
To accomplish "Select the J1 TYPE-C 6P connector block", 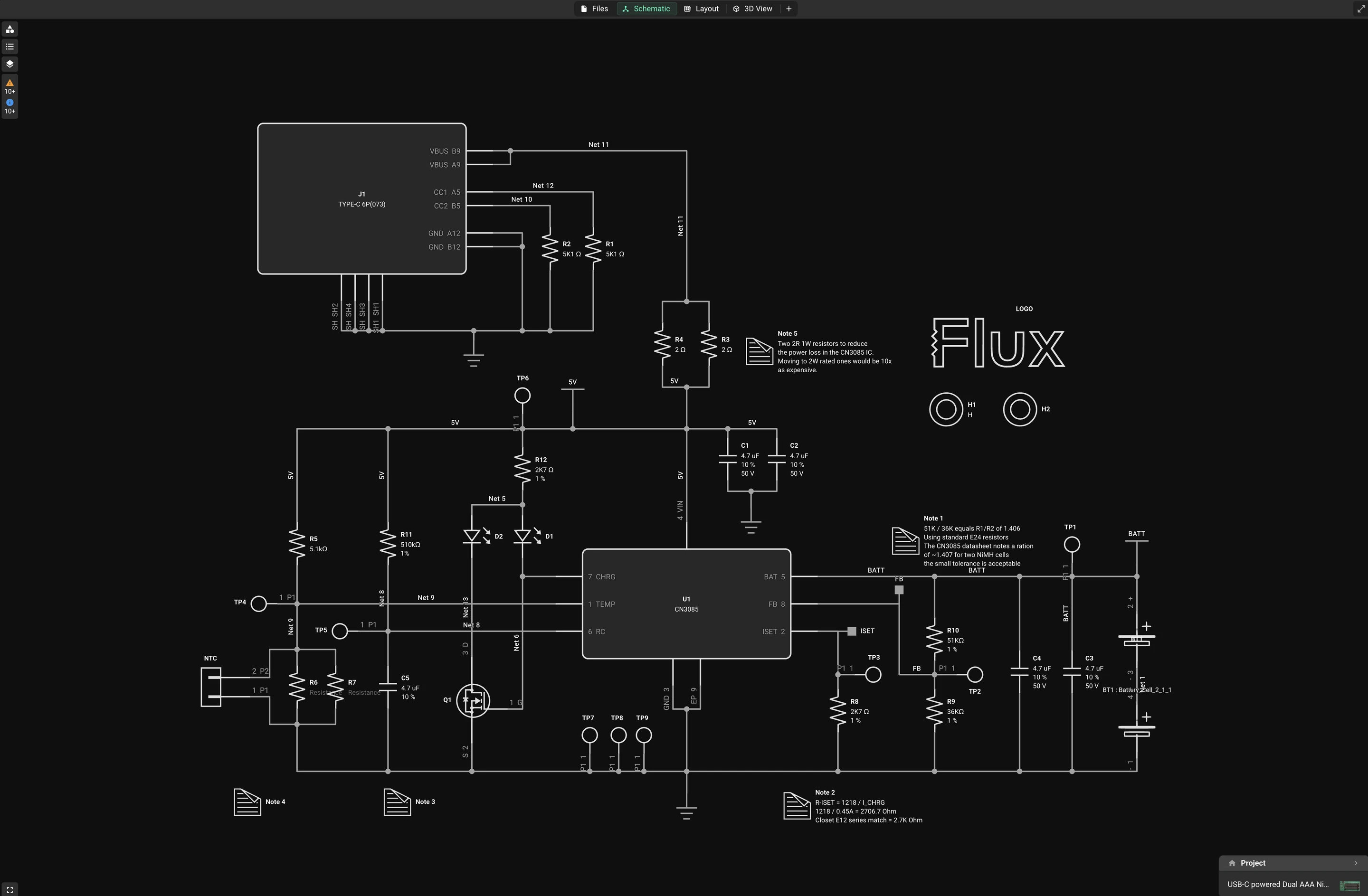I will tap(361, 198).
